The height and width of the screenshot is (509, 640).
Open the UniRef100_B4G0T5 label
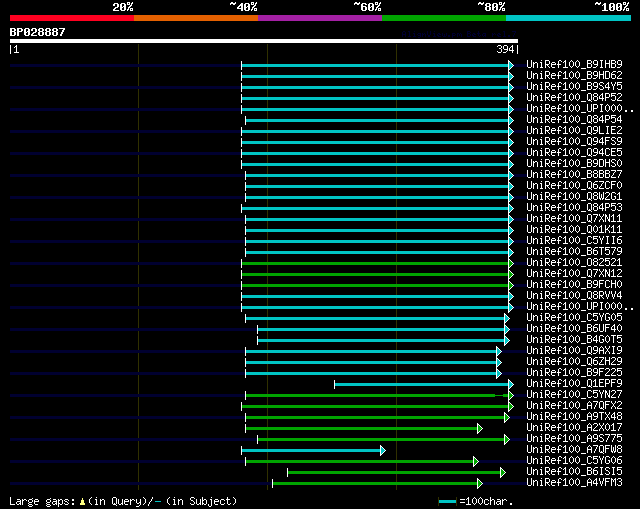pyautogui.click(x=574, y=340)
